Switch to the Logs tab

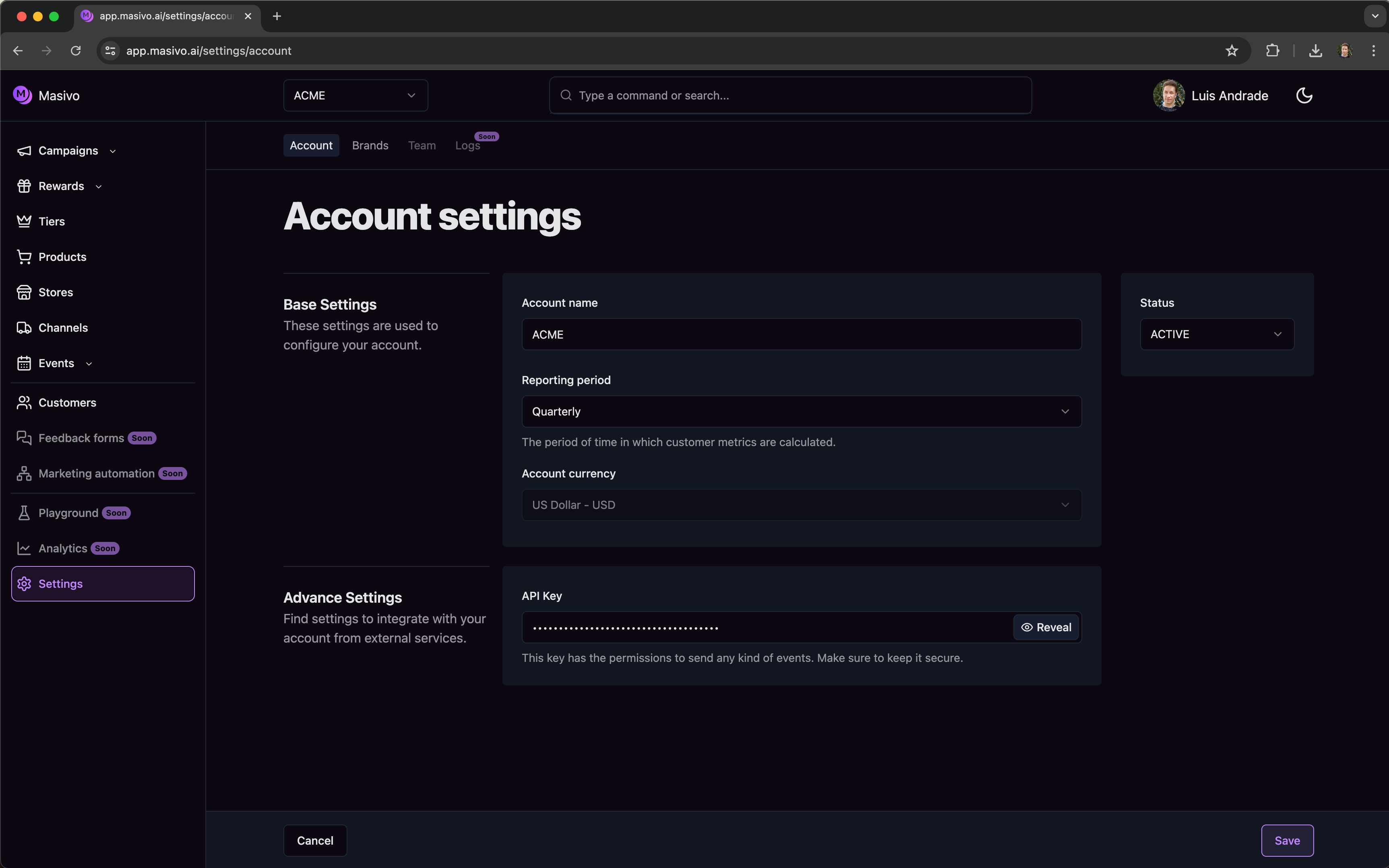point(468,146)
